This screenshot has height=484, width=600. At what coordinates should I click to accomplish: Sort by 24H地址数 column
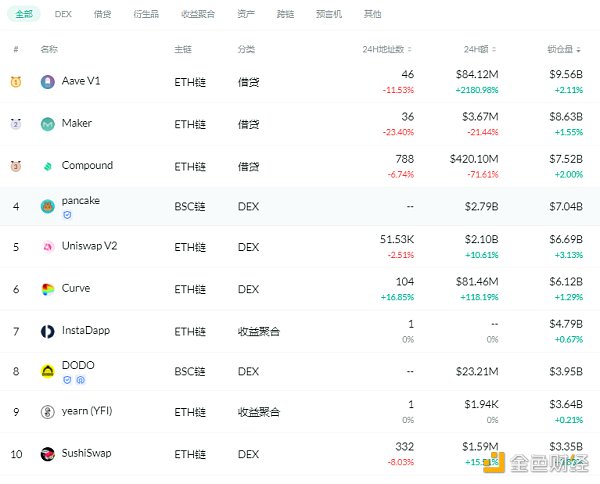click(x=387, y=49)
